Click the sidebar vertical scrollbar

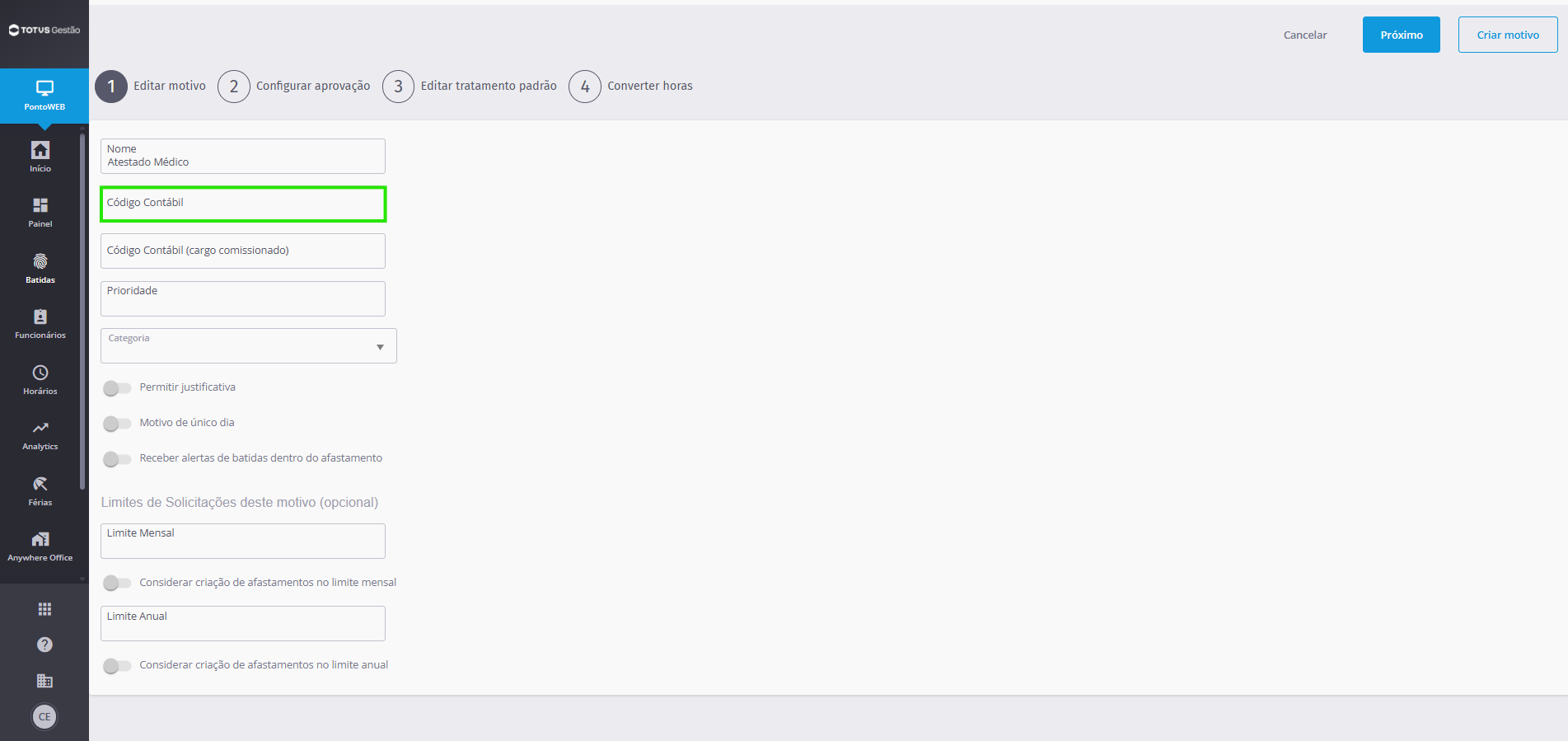point(82,312)
